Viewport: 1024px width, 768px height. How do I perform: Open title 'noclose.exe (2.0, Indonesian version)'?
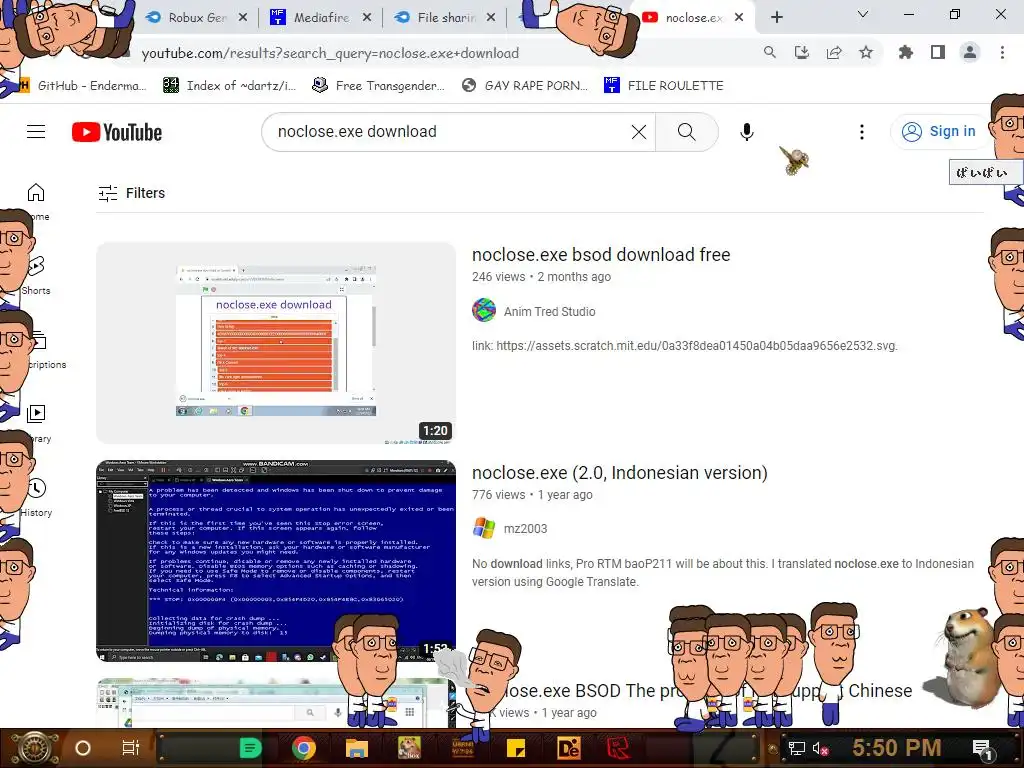(620, 473)
